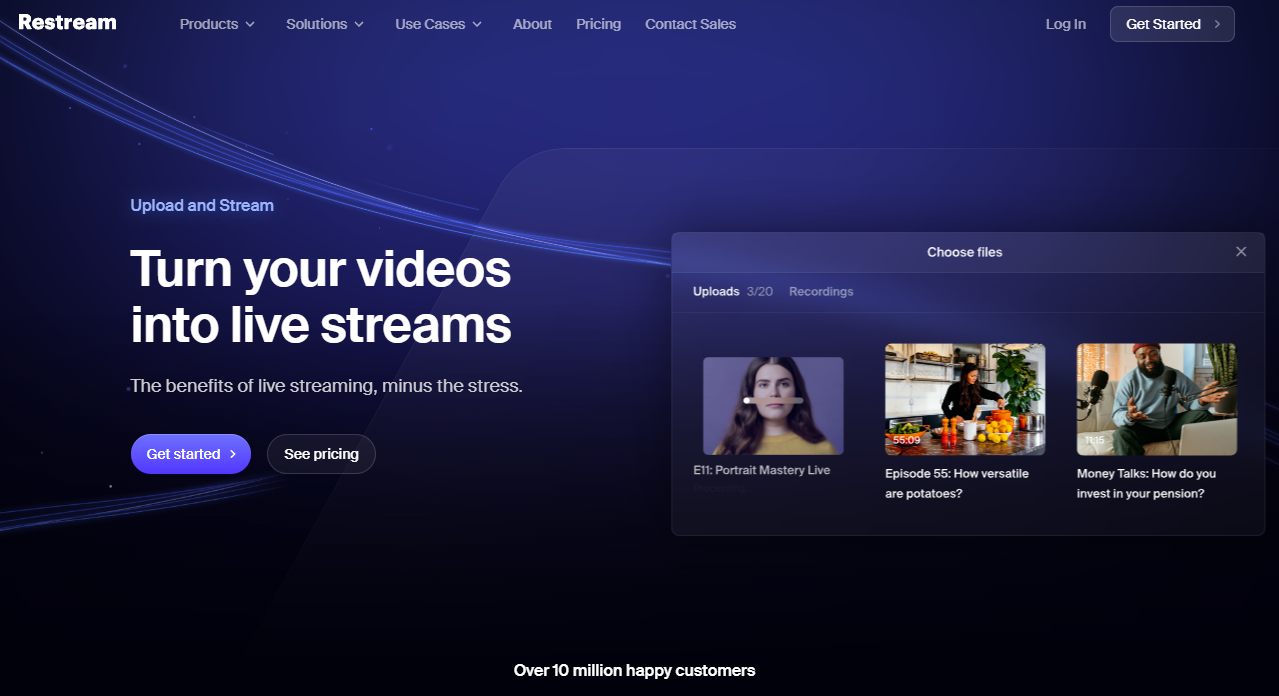Click the Log In link
Image resolution: width=1279 pixels, height=696 pixels.
(x=1065, y=24)
